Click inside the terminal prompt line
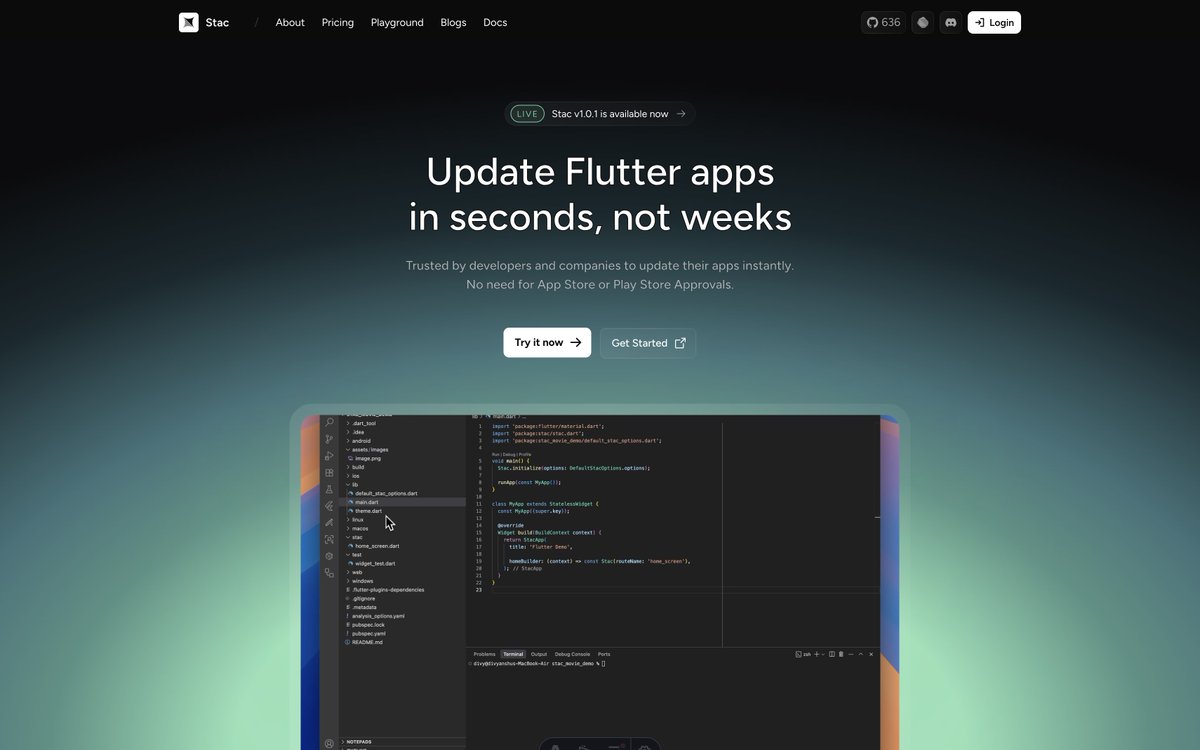This screenshot has height=750, width=1200. click(540, 663)
